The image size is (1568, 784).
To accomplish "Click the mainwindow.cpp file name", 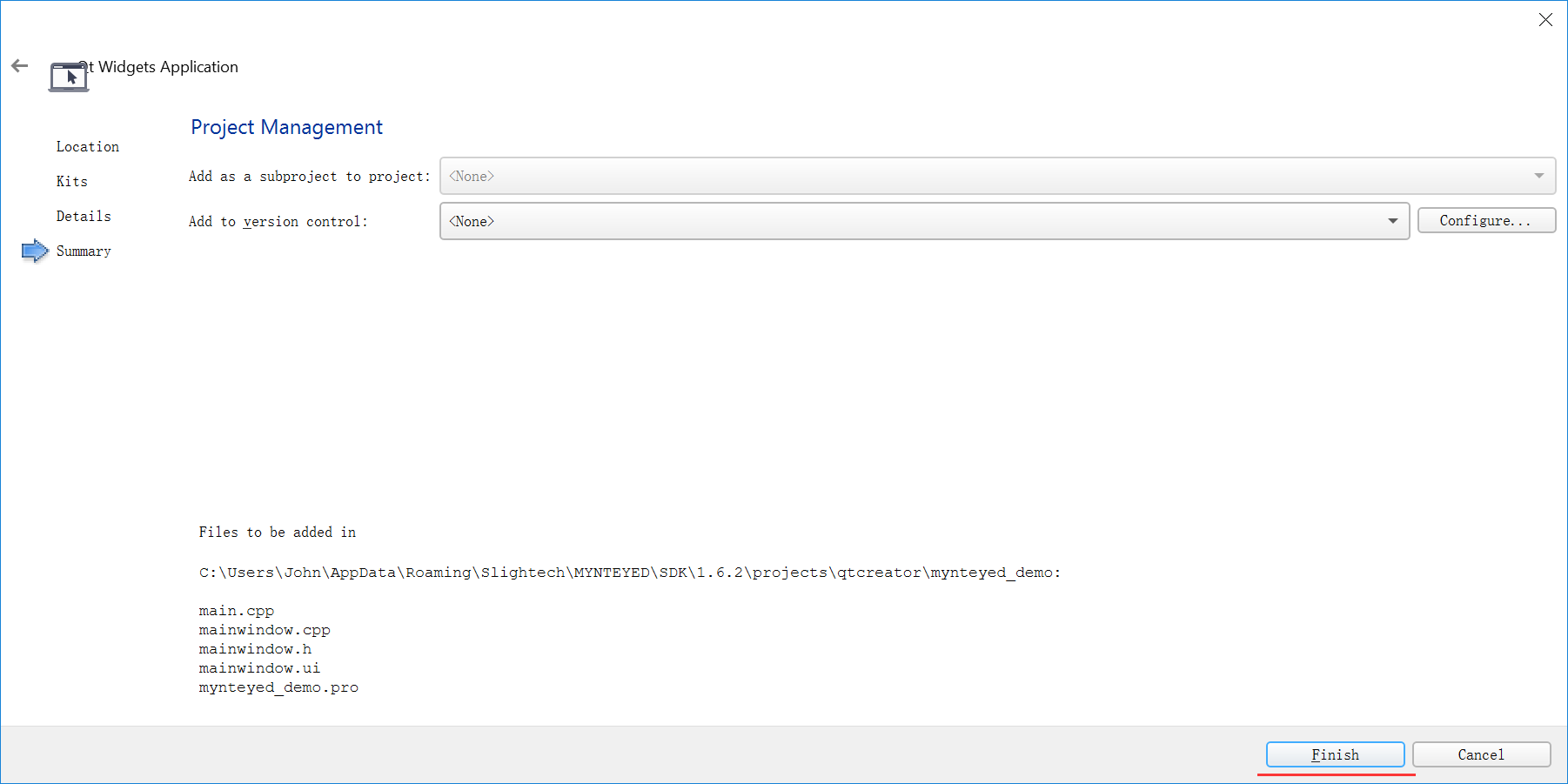I will click(265, 630).
